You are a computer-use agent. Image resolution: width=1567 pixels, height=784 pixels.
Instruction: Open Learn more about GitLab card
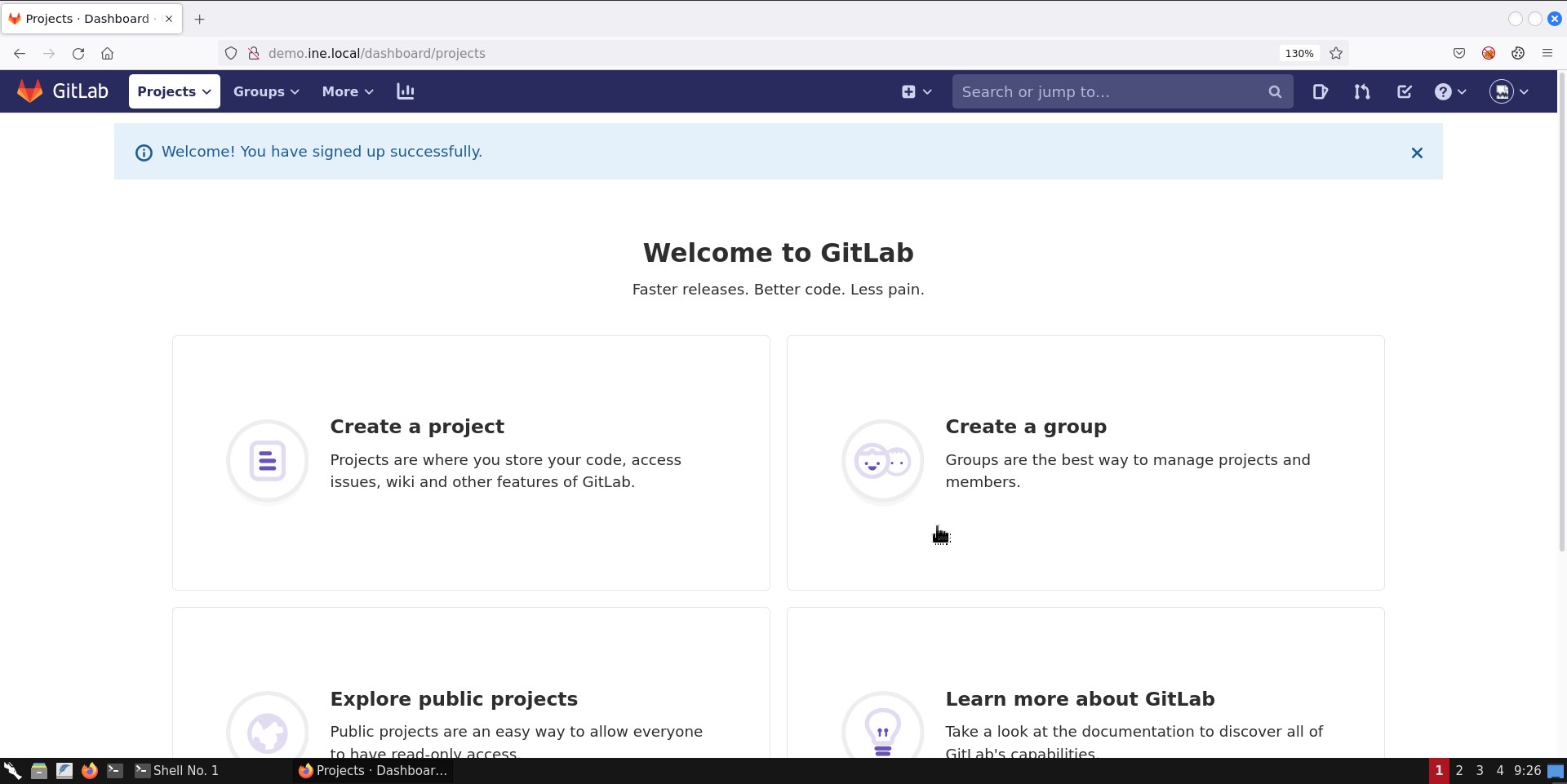pos(1085,682)
